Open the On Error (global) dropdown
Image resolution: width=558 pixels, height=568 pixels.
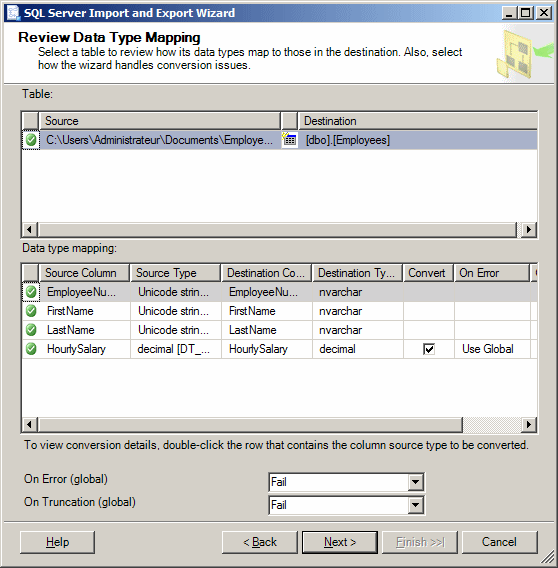(x=416, y=482)
